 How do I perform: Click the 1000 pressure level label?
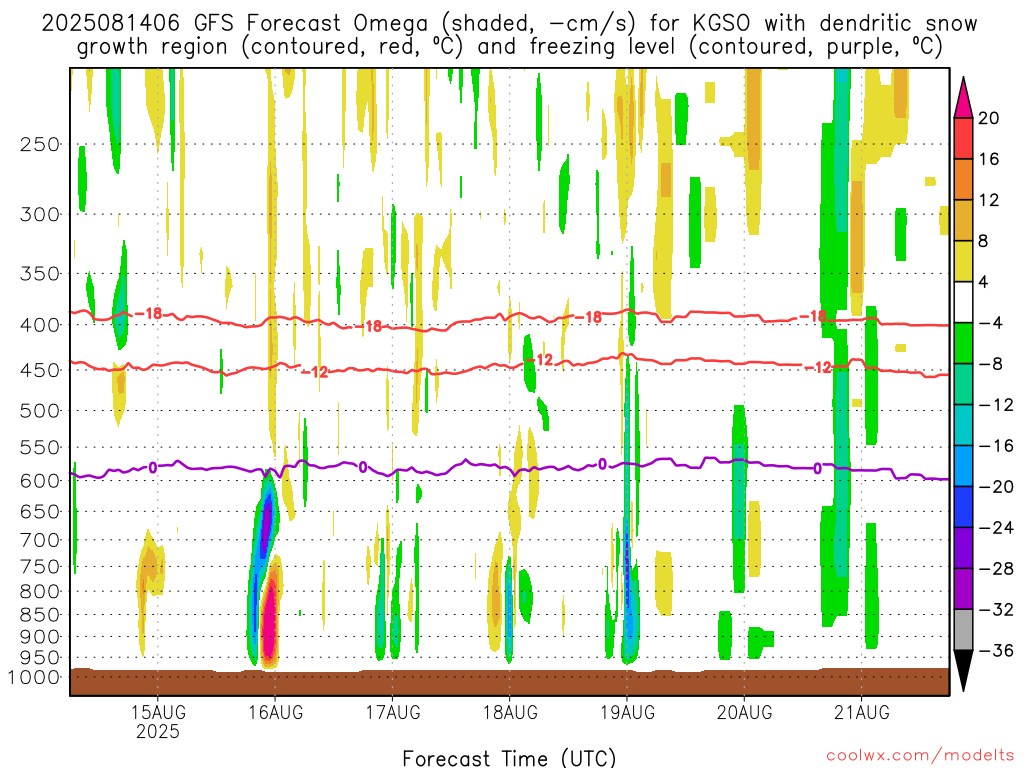click(x=34, y=677)
